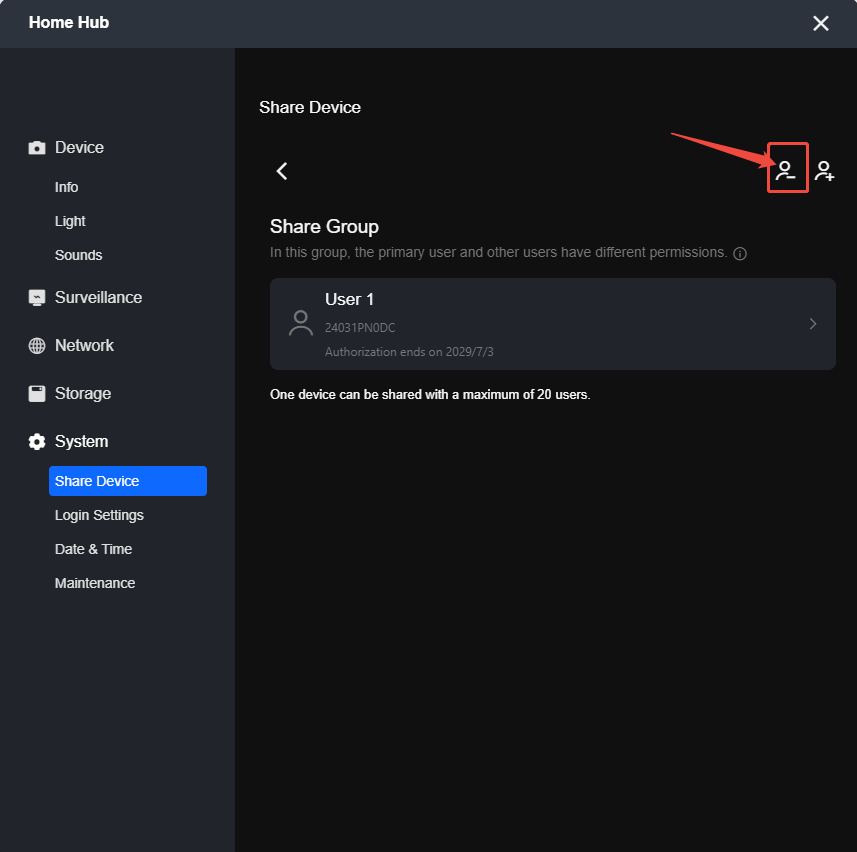Image resolution: width=857 pixels, height=852 pixels.
Task: Open the Storage section
Action: [x=83, y=393]
